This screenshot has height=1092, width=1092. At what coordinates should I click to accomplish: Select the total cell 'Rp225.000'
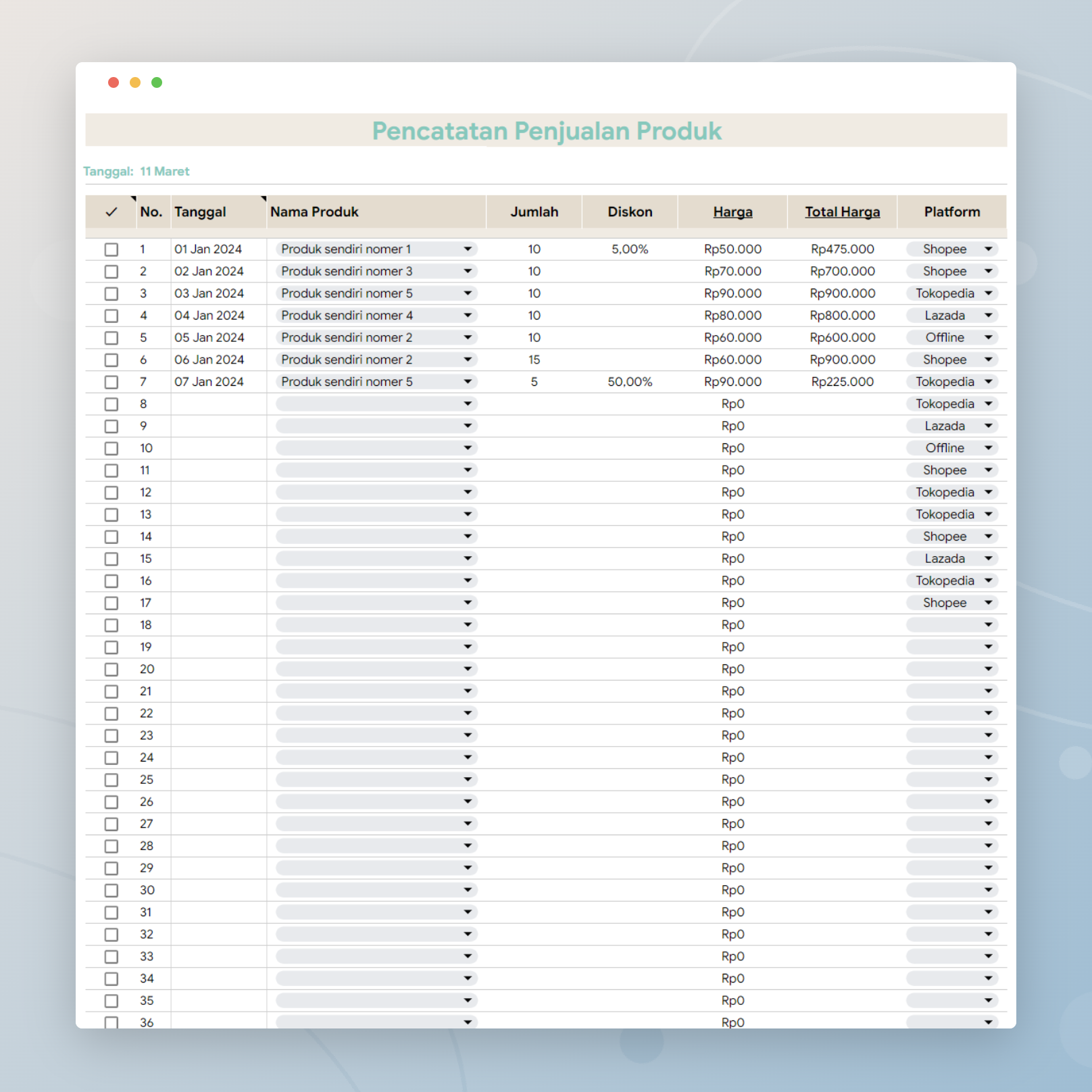click(x=843, y=382)
